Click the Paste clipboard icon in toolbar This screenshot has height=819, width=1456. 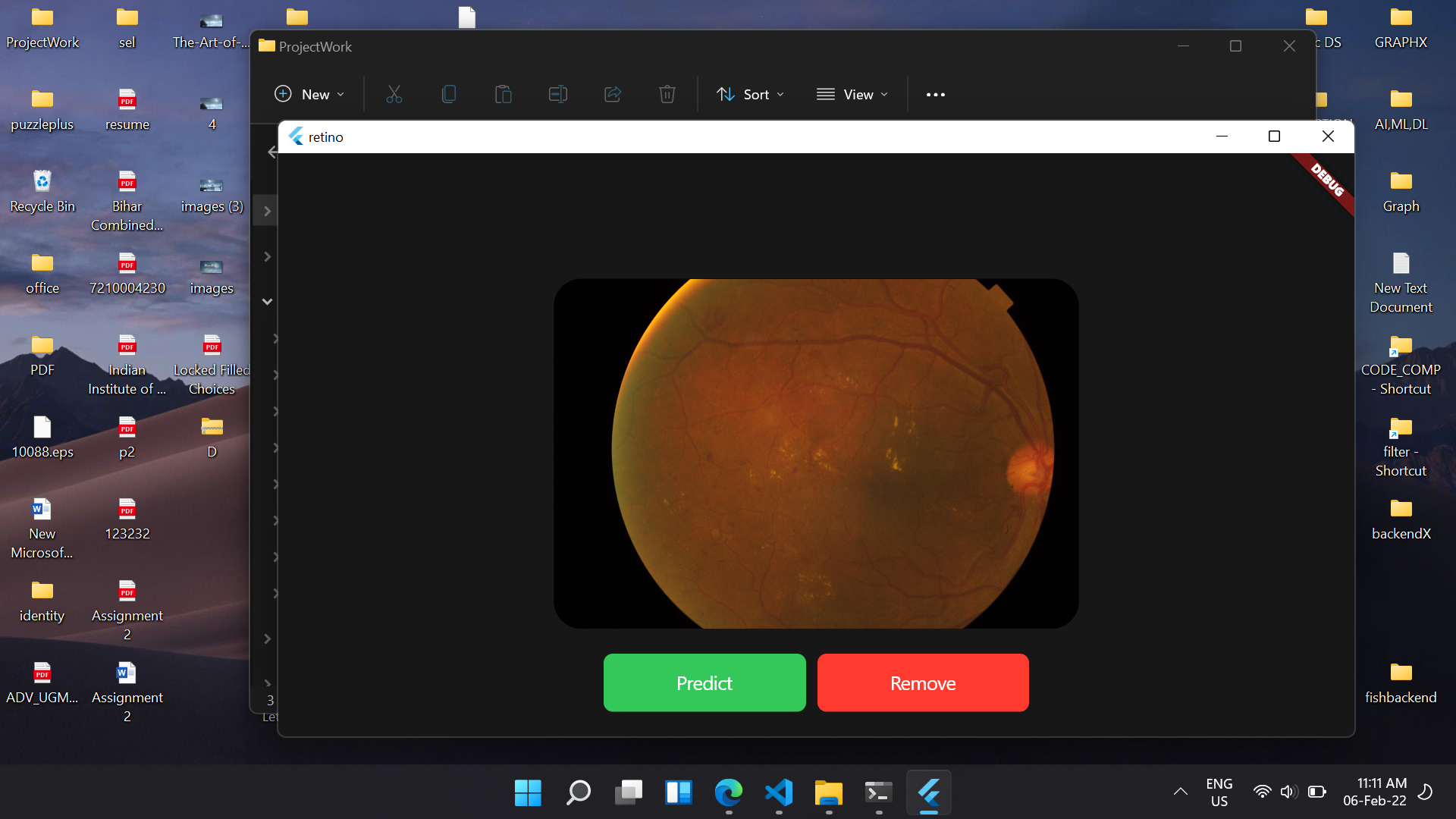pyautogui.click(x=503, y=94)
